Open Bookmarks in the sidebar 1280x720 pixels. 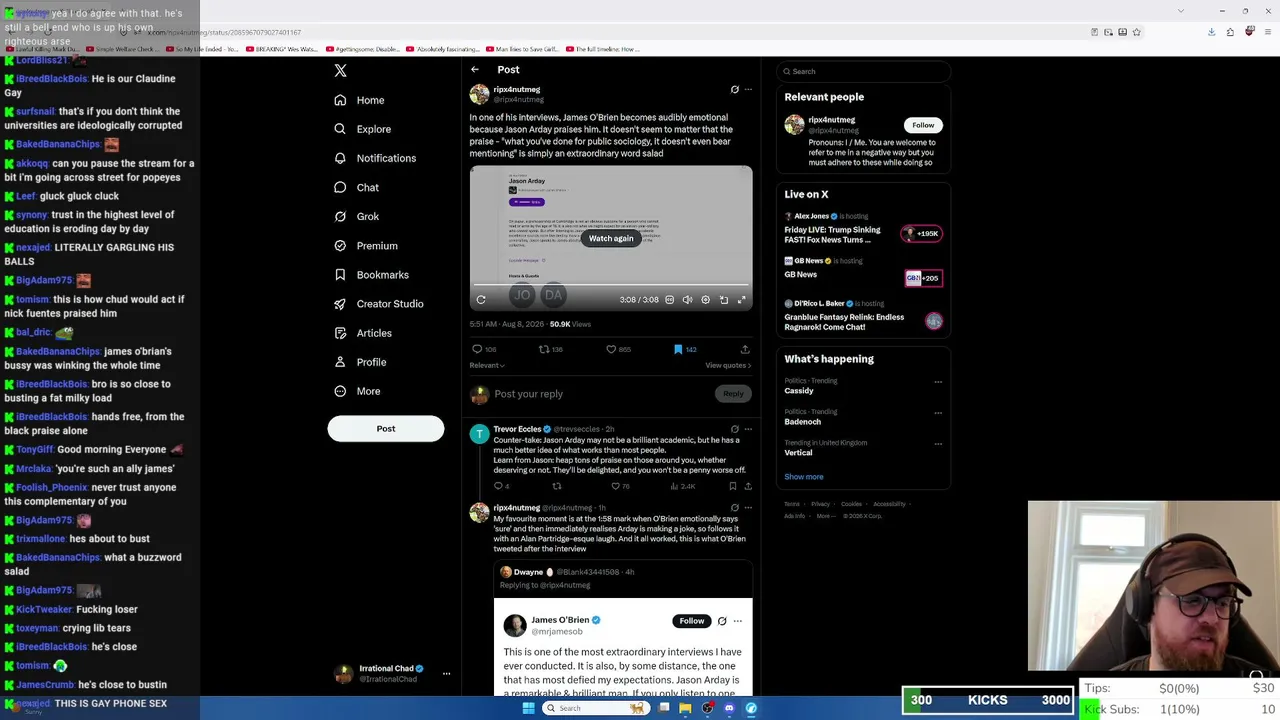[x=371, y=275]
